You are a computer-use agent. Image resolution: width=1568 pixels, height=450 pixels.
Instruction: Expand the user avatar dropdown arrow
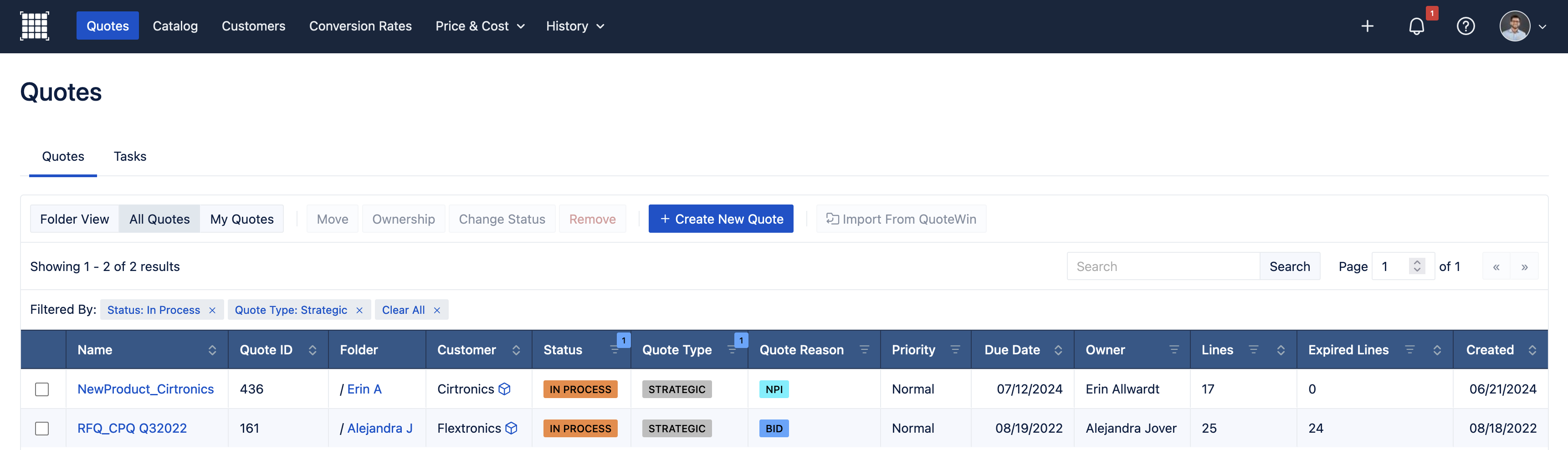1542,27
